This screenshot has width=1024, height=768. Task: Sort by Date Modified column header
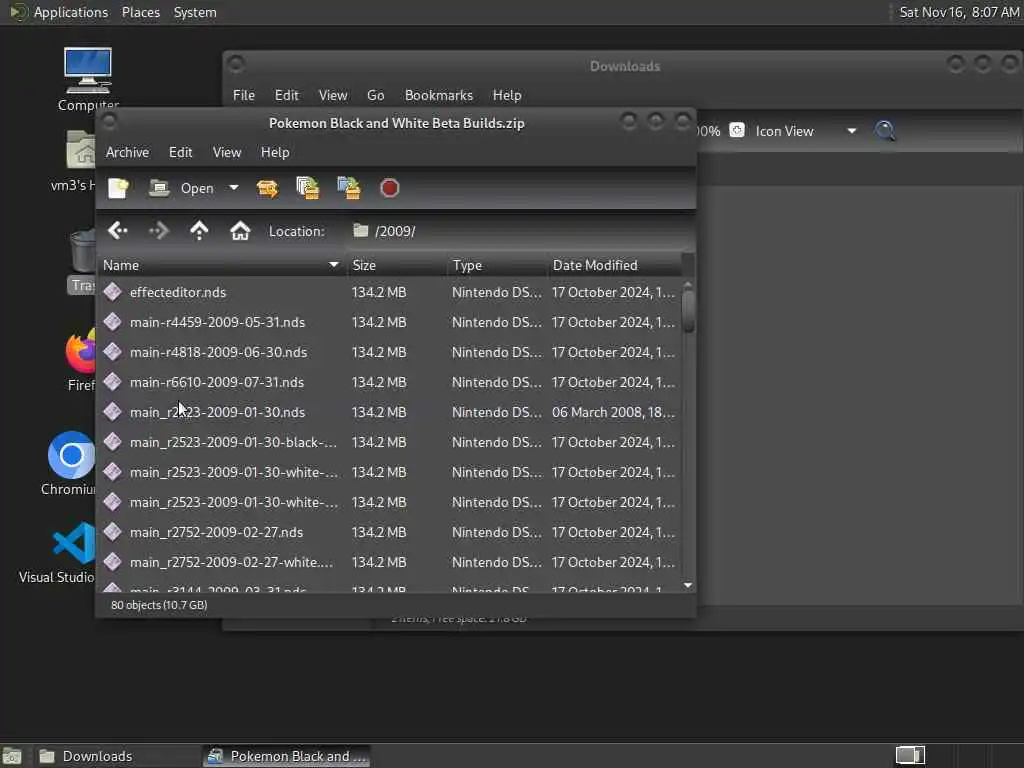pyautogui.click(x=614, y=265)
